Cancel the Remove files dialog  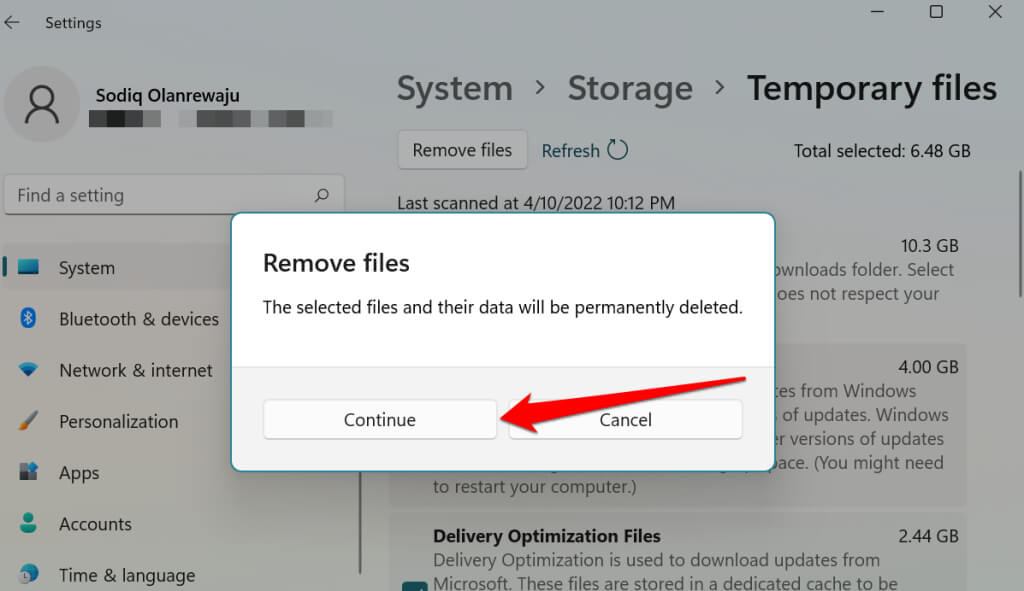click(x=625, y=420)
